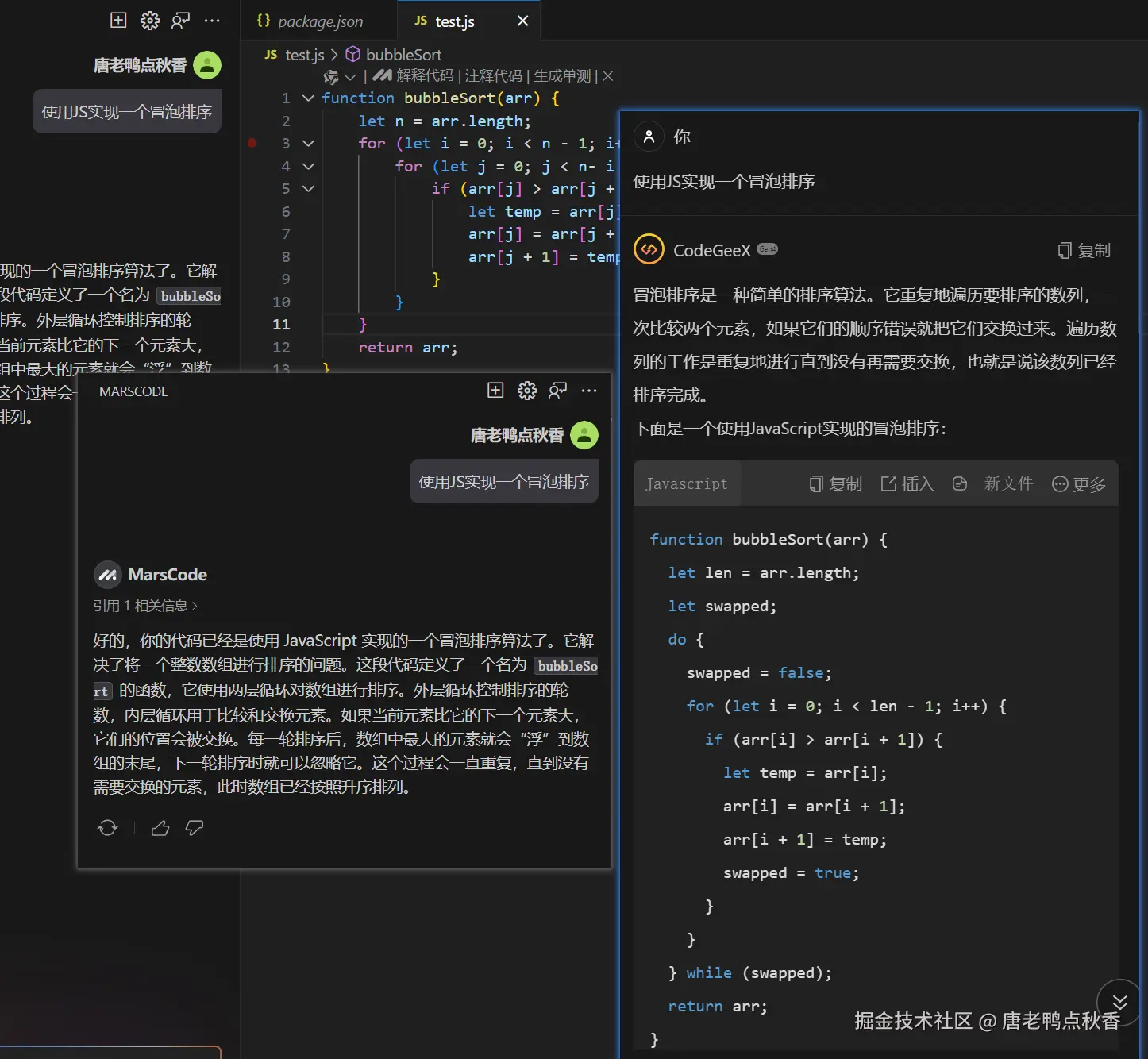Open code lens dropdown chevron
Screen dimensions: 1148x1059
tap(349, 77)
